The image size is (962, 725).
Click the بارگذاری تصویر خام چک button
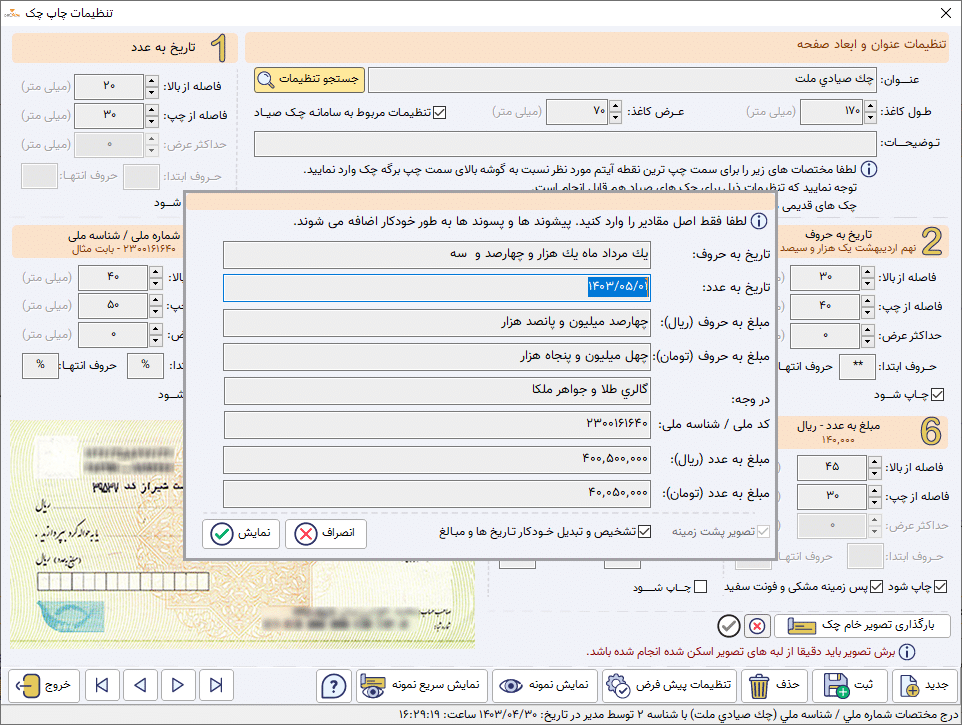point(862,626)
